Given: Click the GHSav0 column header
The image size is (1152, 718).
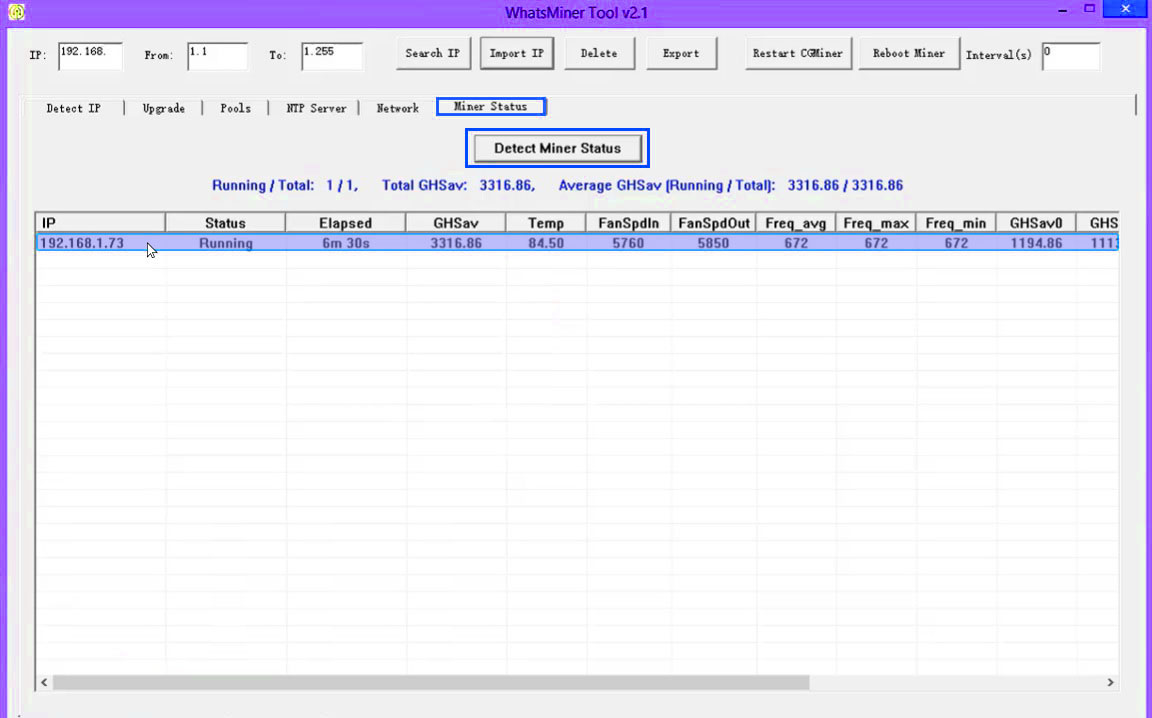Looking at the screenshot, I should point(1036,223).
